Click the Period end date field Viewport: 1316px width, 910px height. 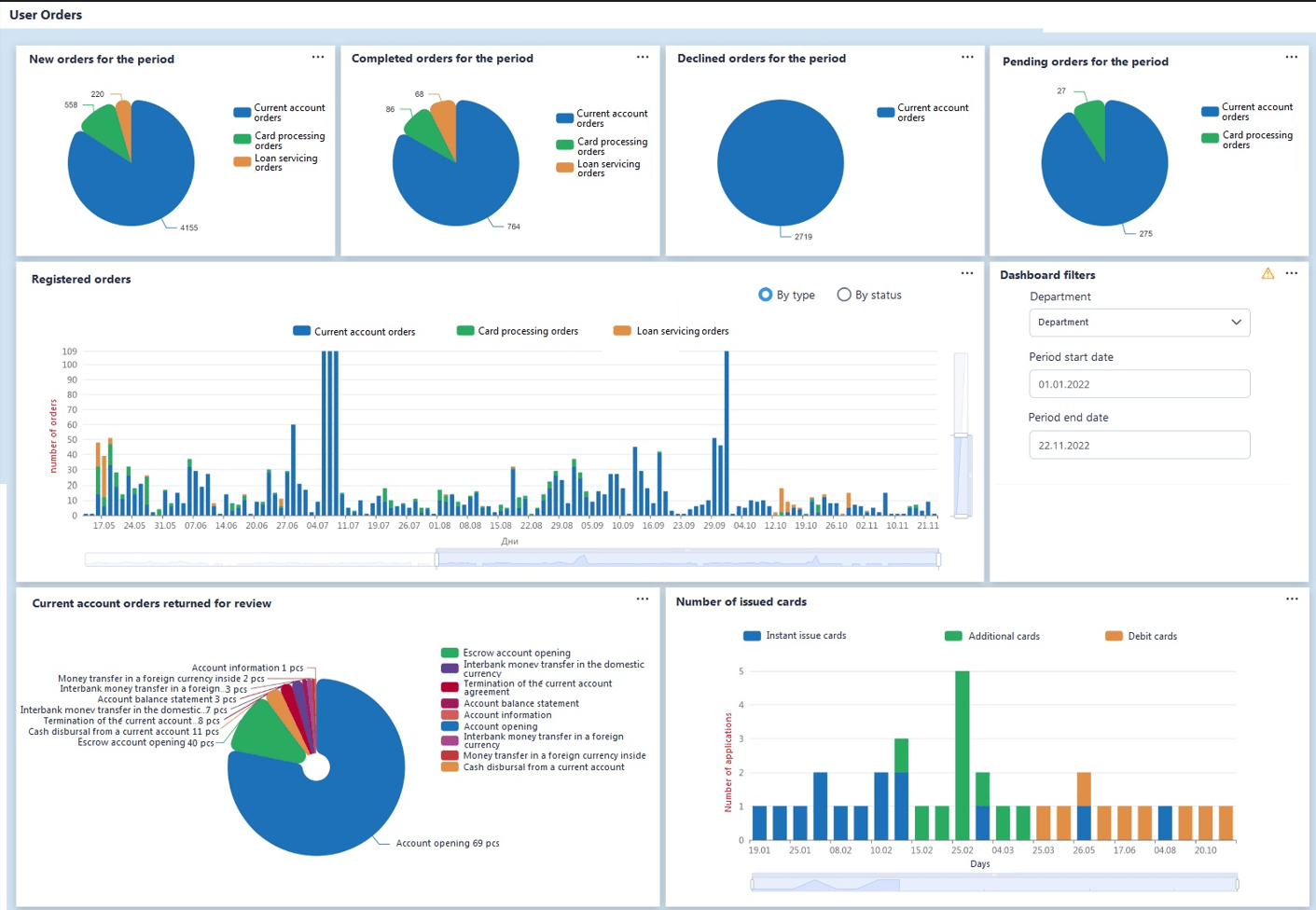tap(1139, 445)
